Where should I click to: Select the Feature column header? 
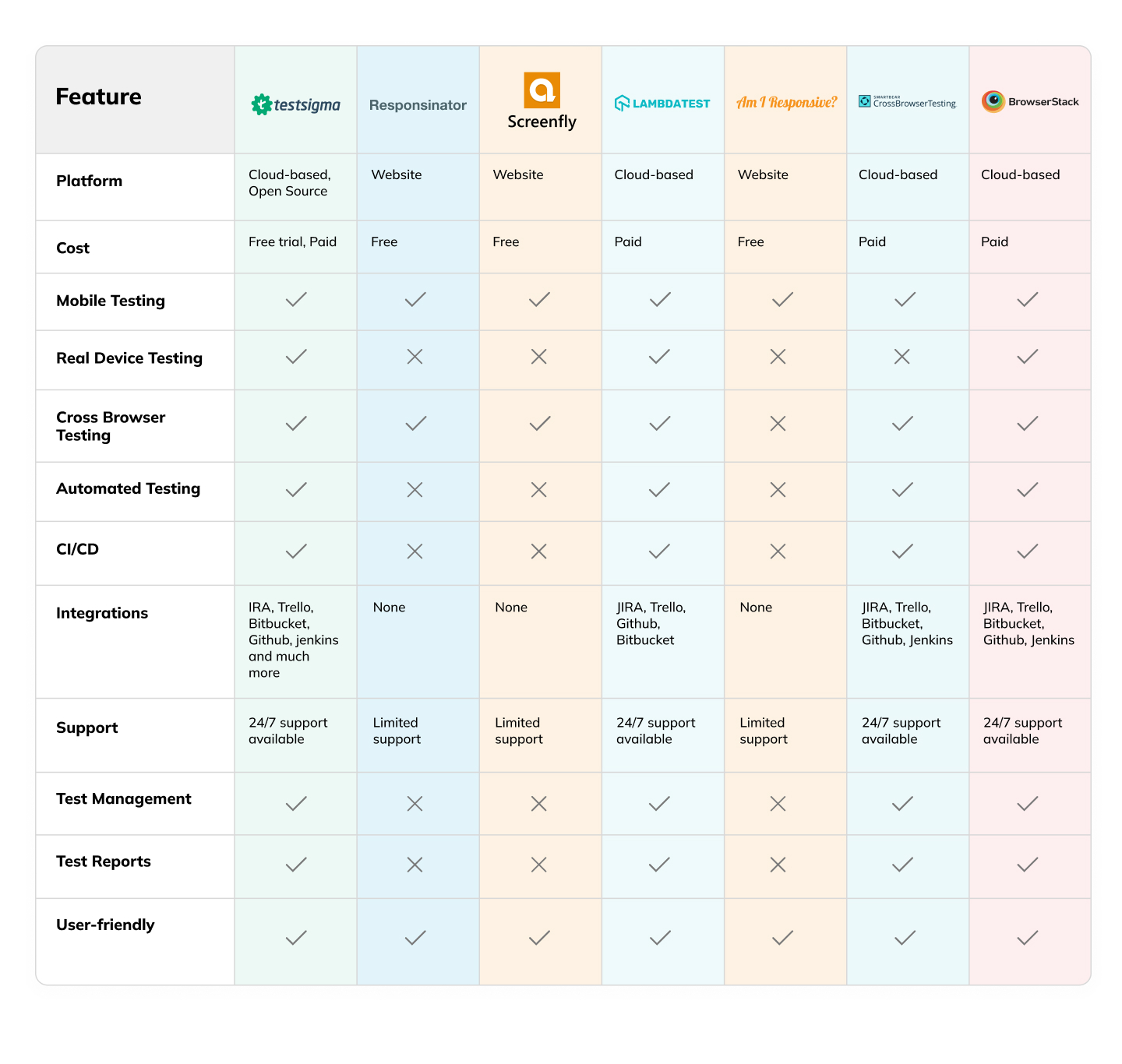[x=99, y=97]
